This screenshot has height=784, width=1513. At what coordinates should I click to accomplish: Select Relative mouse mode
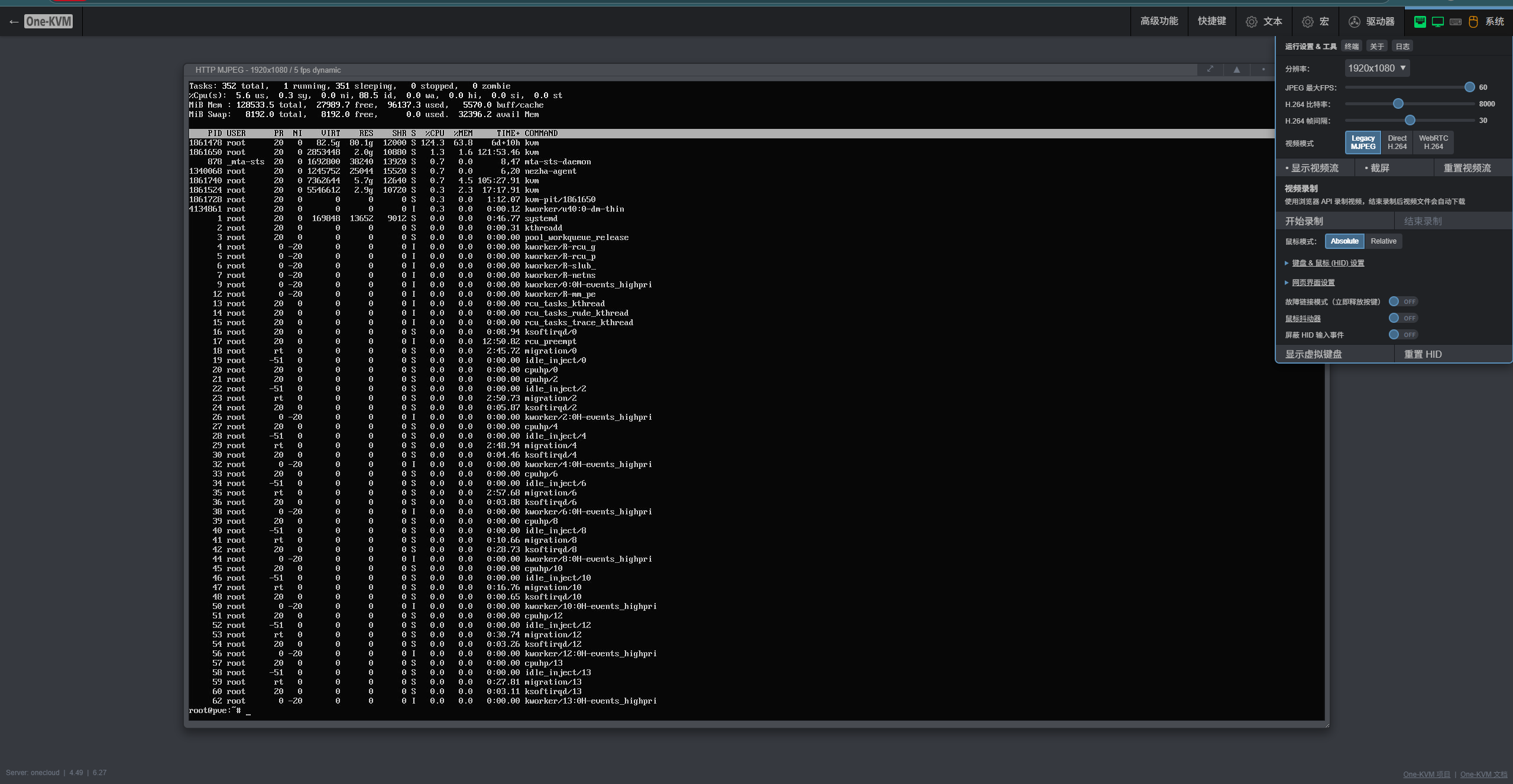(x=1383, y=241)
